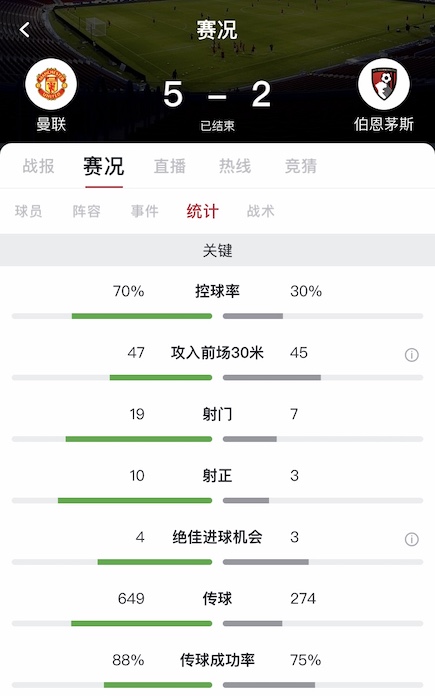Open Bournemouth team logo
Screen dimensions: 435x696
coord(384,84)
